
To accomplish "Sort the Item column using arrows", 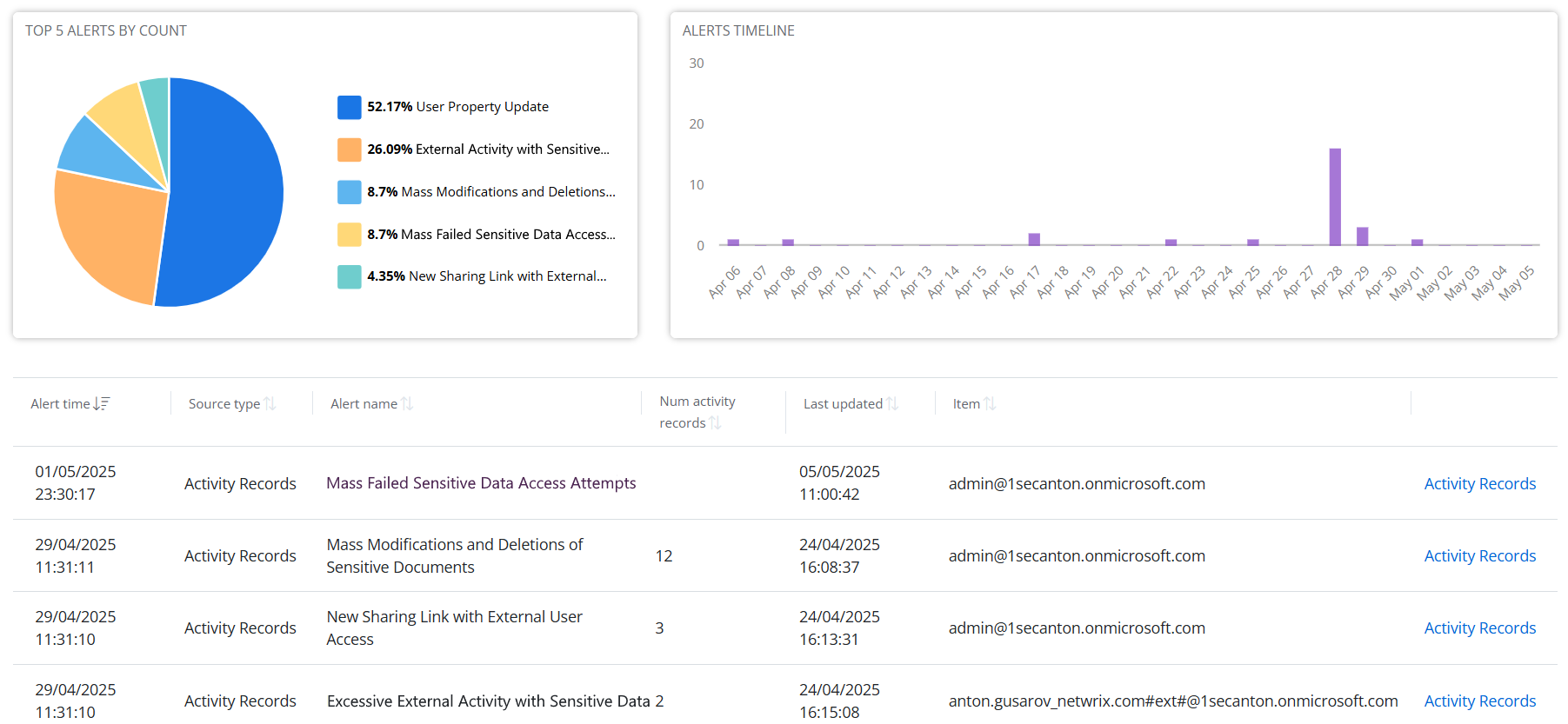I will (x=990, y=403).
